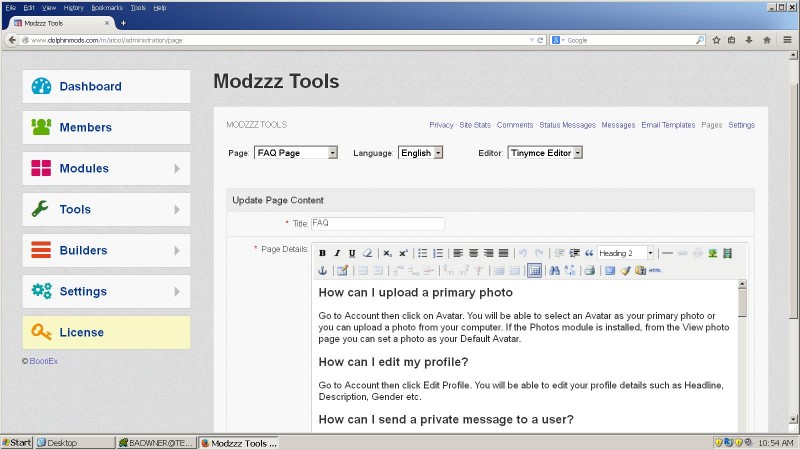Click the paste from clipboard icon

(640, 270)
